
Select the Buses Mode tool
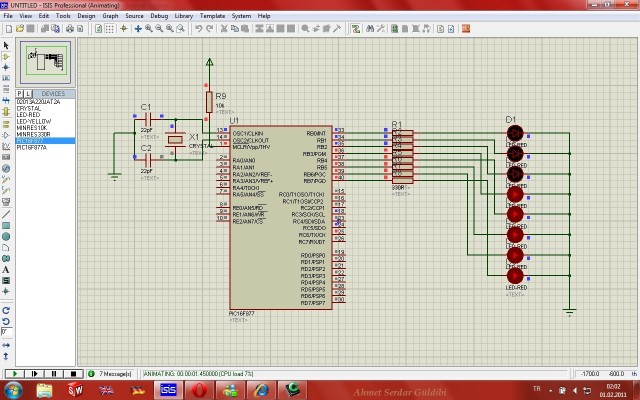pyautogui.click(x=6, y=100)
